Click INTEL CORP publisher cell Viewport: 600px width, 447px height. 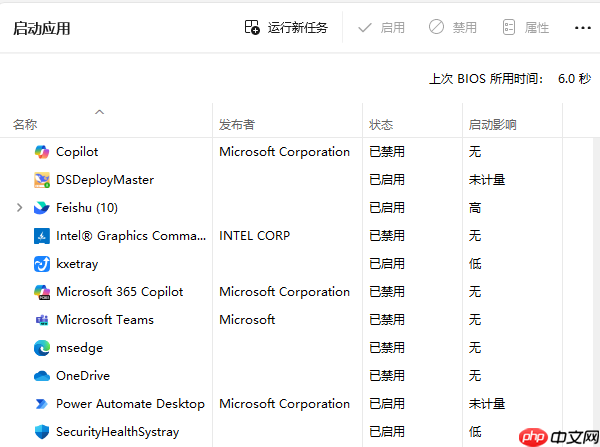point(254,236)
